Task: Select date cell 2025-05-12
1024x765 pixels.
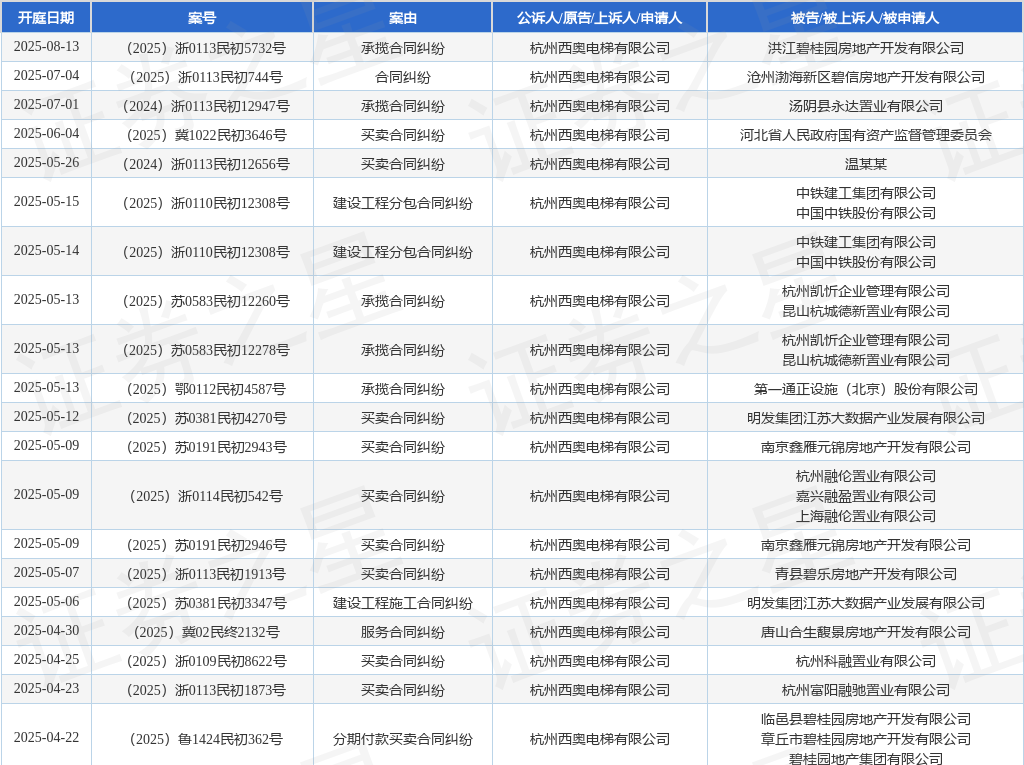Action: click(x=46, y=417)
